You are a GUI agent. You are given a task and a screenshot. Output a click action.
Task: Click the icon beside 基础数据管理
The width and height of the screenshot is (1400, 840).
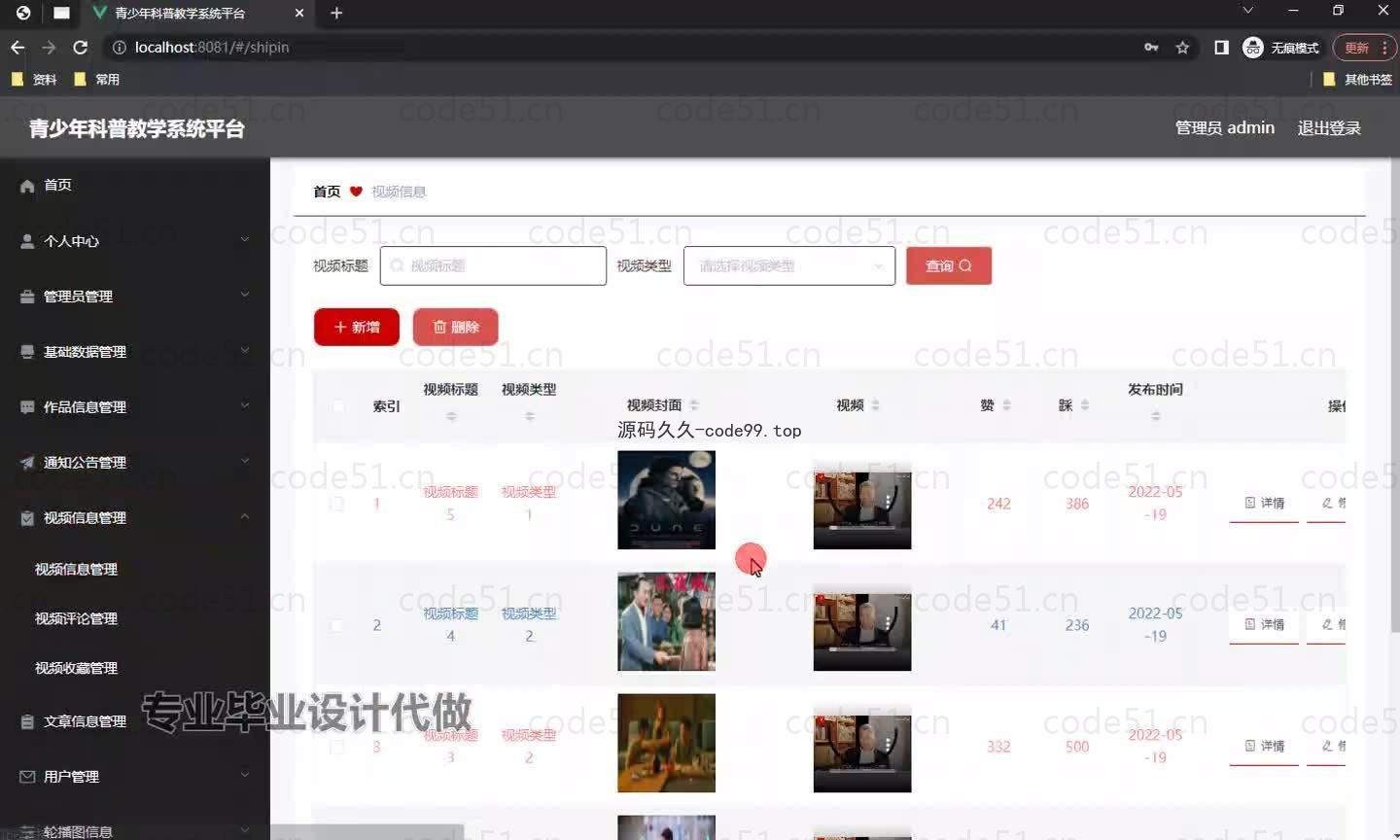point(27,352)
